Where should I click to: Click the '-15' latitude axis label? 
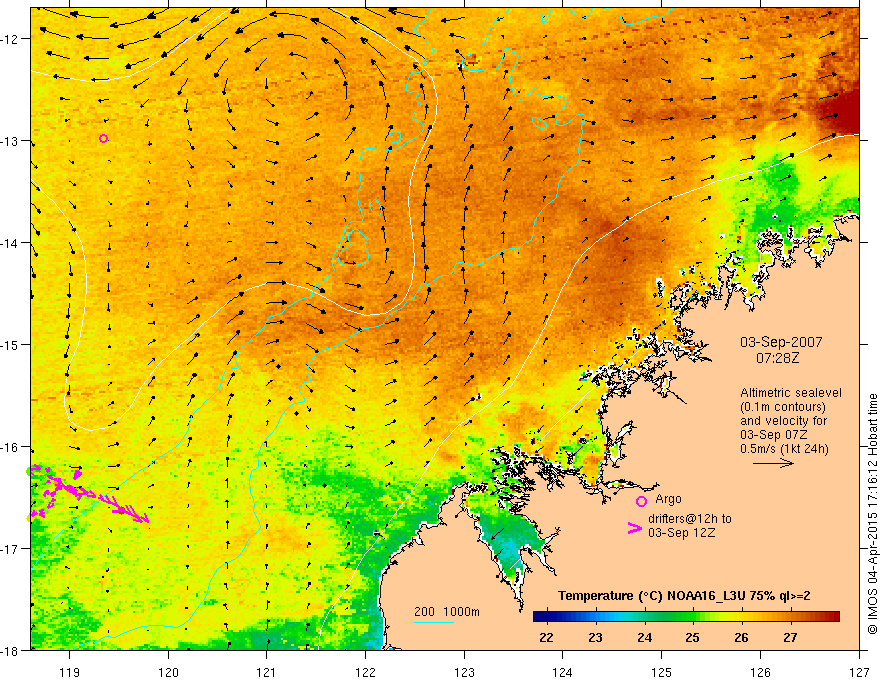[11, 344]
